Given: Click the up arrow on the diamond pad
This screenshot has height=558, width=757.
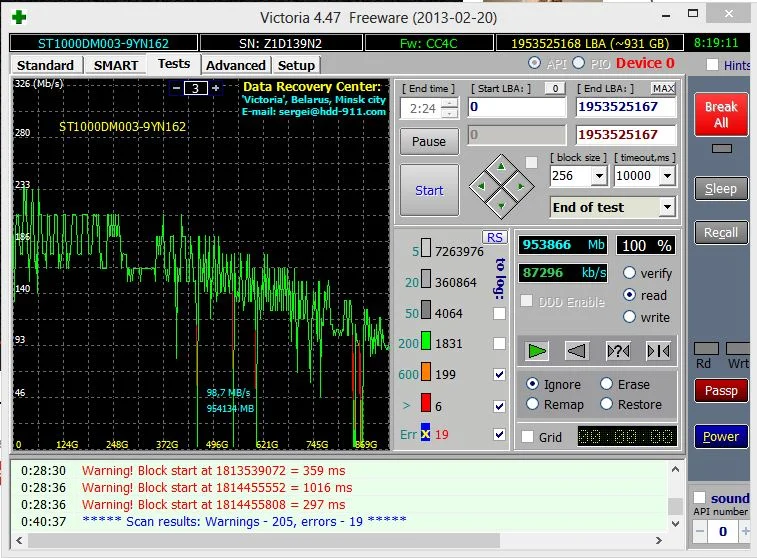Looking at the screenshot, I should coord(502,169).
